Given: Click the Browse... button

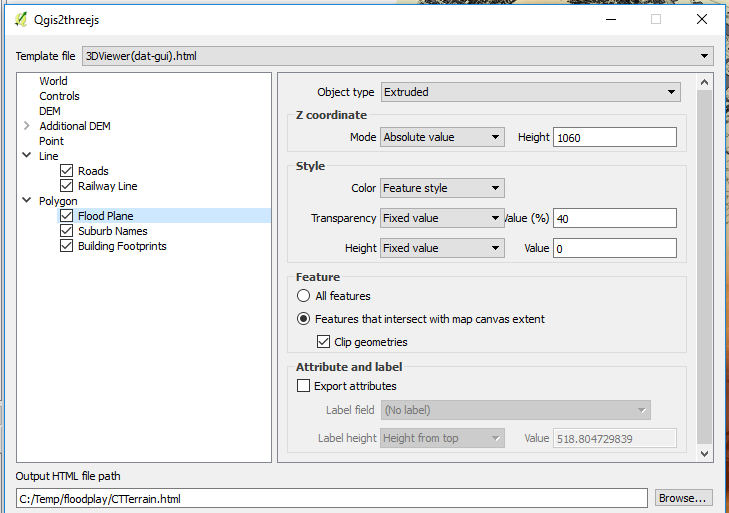Looking at the screenshot, I should (683, 498).
